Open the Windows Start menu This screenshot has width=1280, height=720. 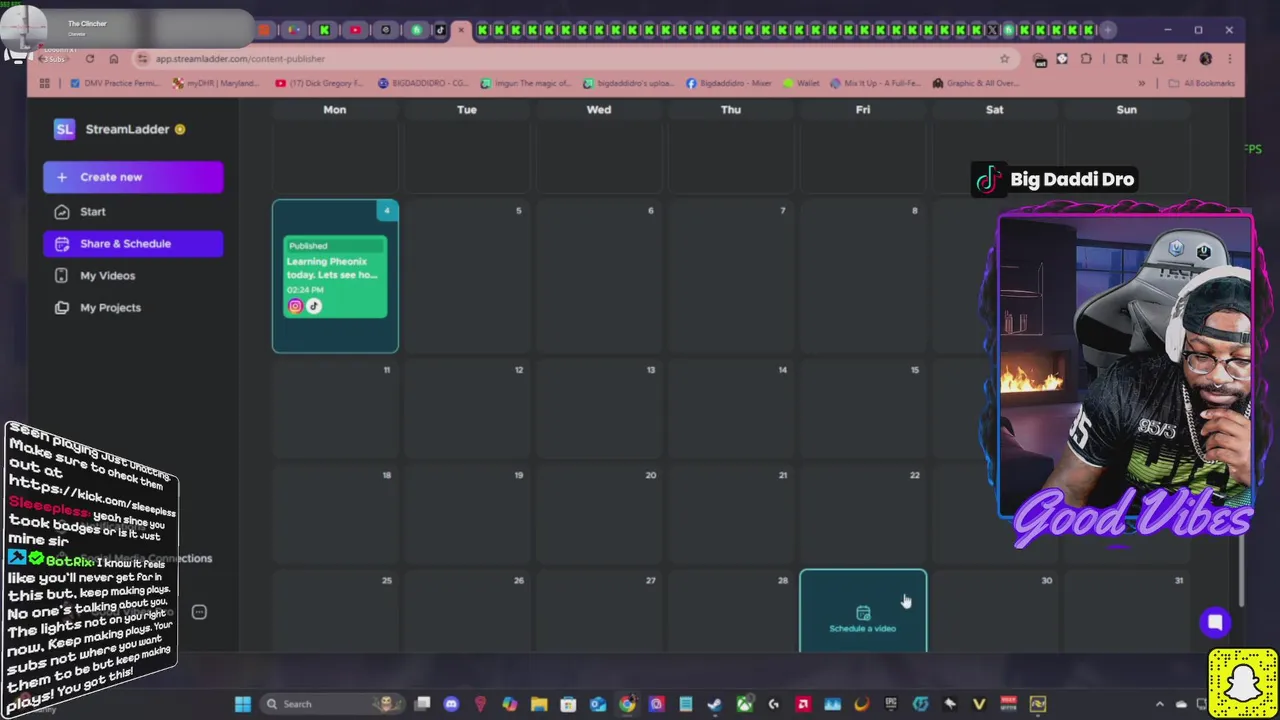pyautogui.click(x=243, y=704)
